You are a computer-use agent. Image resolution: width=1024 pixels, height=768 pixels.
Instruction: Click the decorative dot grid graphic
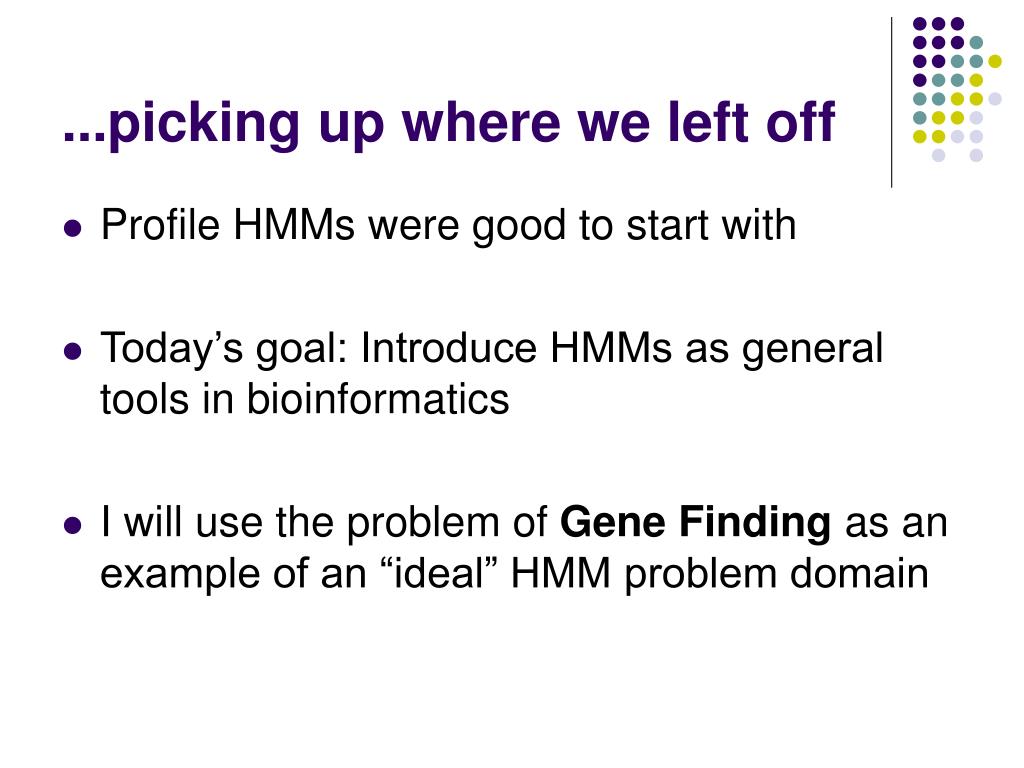pyautogui.click(x=957, y=89)
